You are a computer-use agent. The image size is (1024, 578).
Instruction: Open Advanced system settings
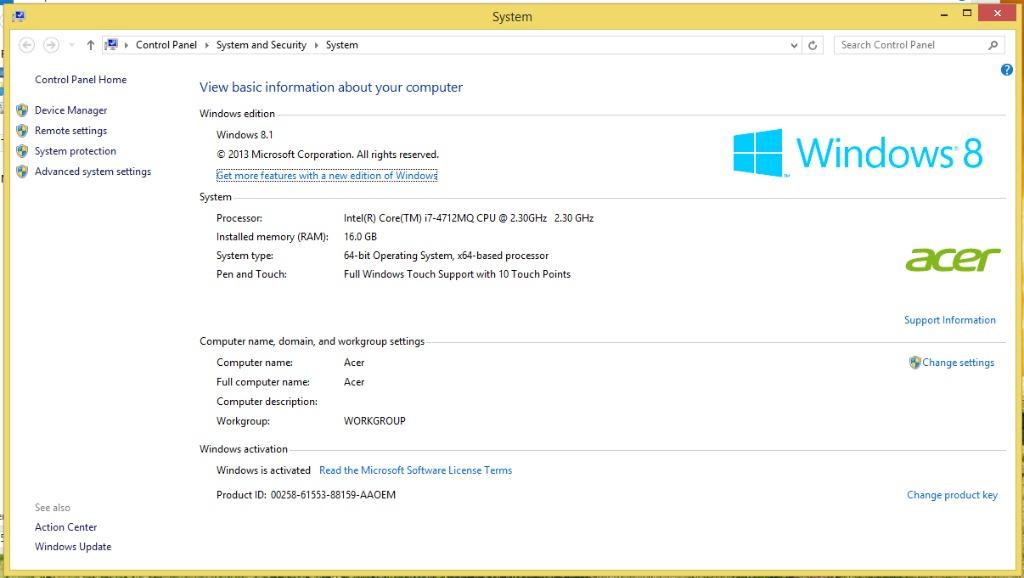coord(93,171)
